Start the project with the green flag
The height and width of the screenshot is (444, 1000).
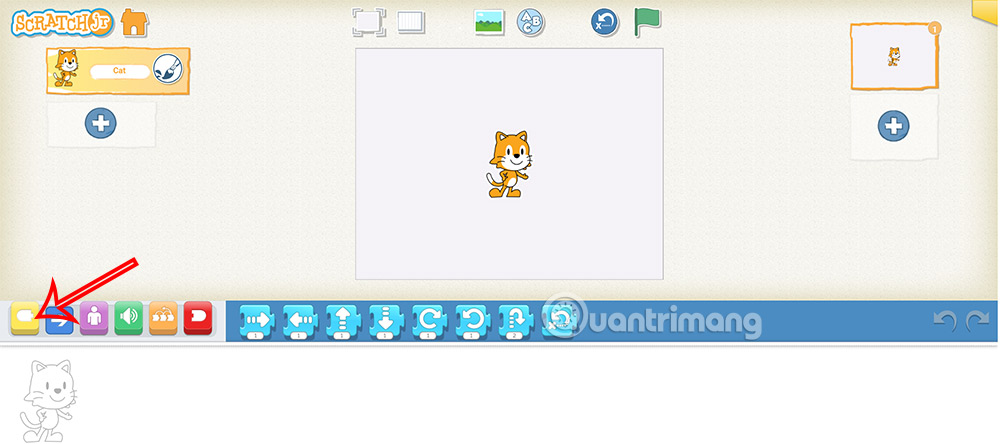tap(647, 22)
